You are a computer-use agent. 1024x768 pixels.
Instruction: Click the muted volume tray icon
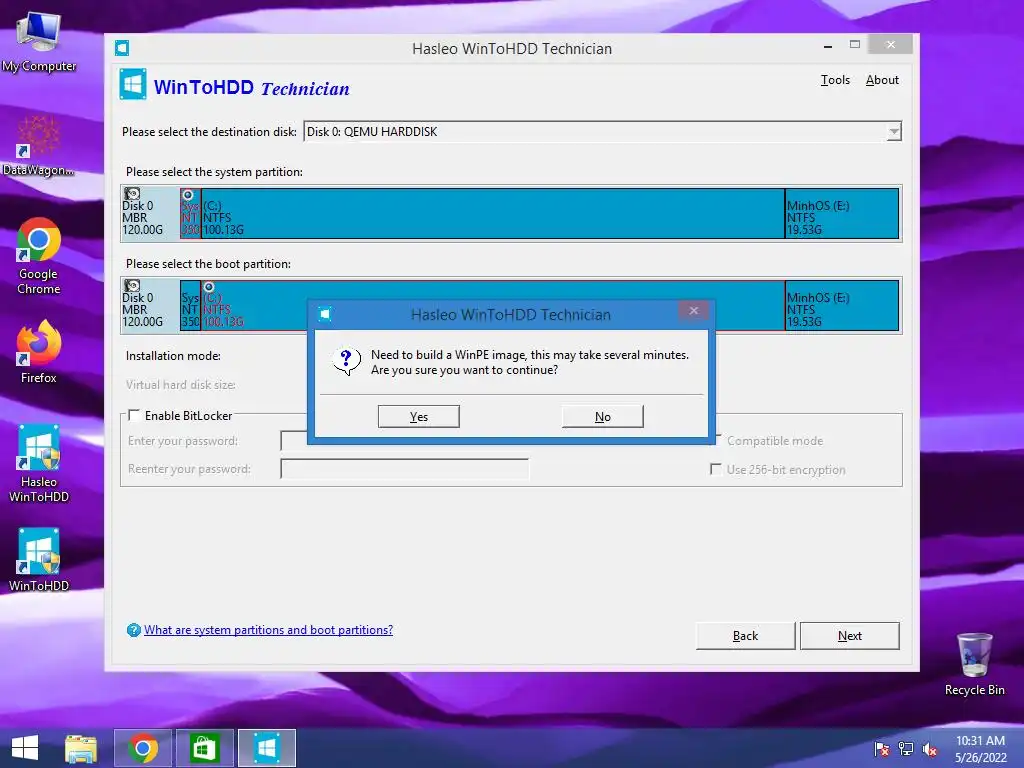[x=930, y=749]
